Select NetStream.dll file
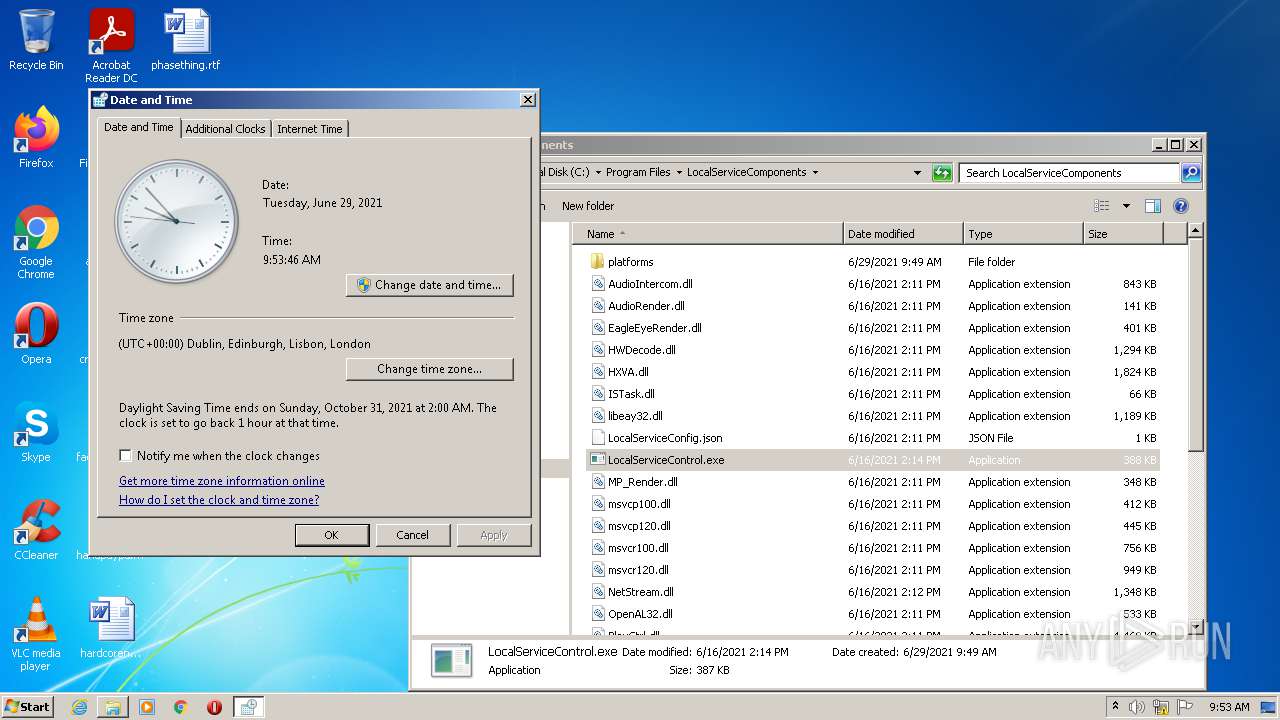Viewport: 1280px width, 720px height. pyautogui.click(x=873, y=592)
